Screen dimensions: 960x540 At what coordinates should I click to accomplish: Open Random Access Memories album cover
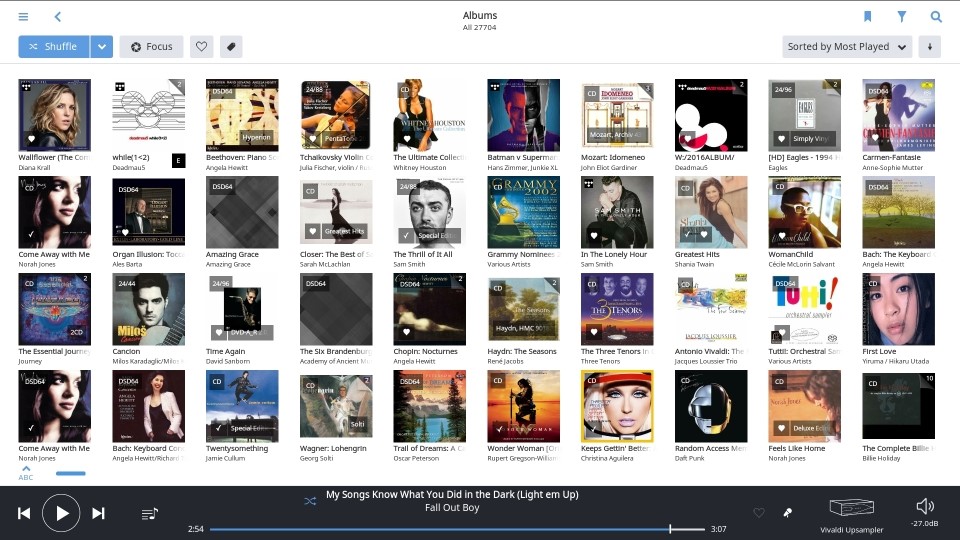point(711,406)
